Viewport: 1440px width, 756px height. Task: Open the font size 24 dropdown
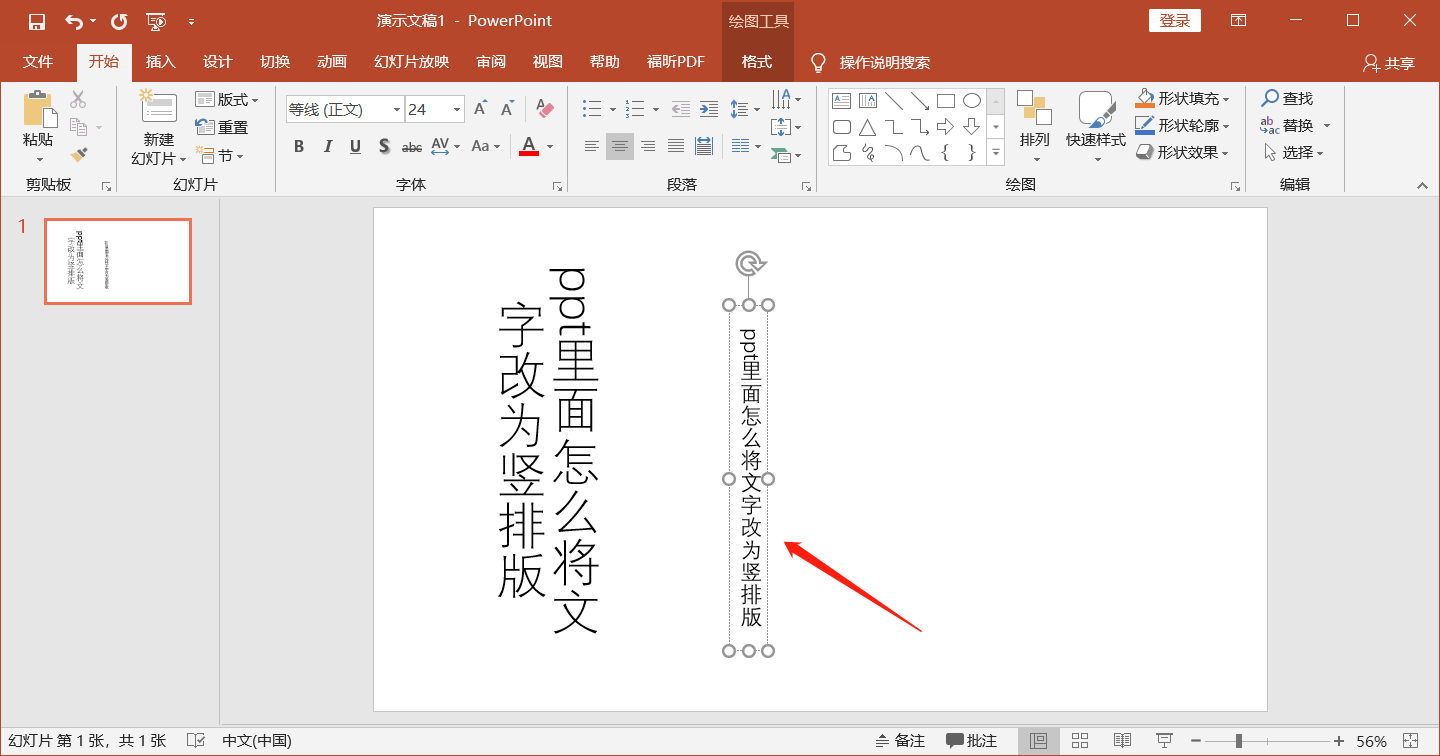click(457, 109)
